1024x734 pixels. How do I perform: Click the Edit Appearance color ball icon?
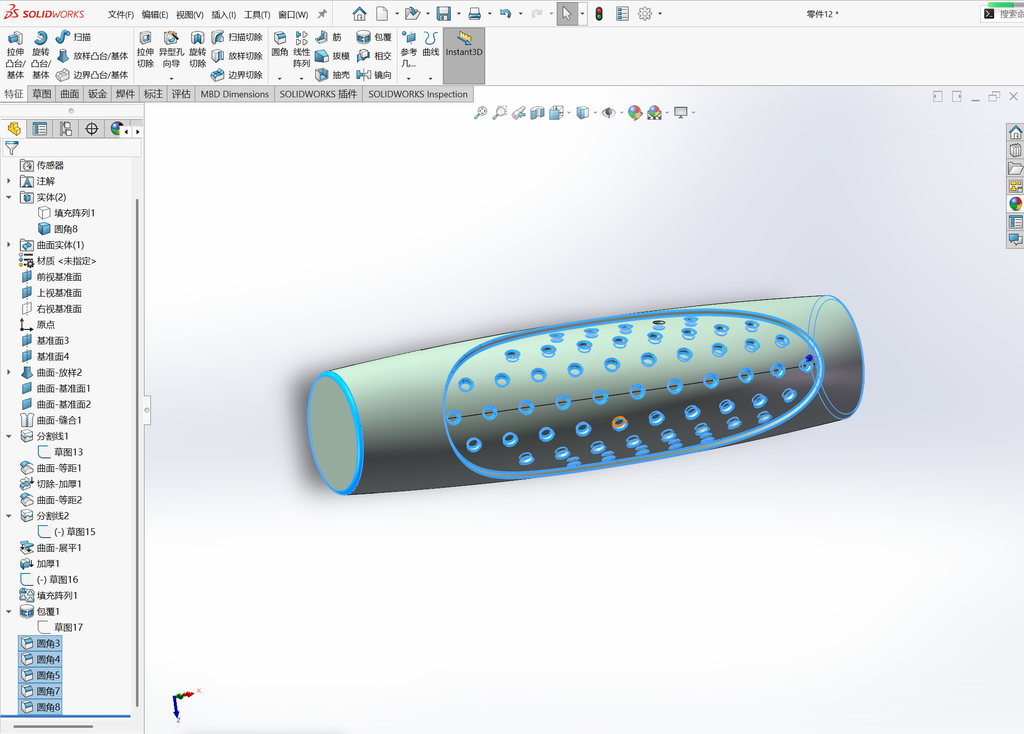635,113
